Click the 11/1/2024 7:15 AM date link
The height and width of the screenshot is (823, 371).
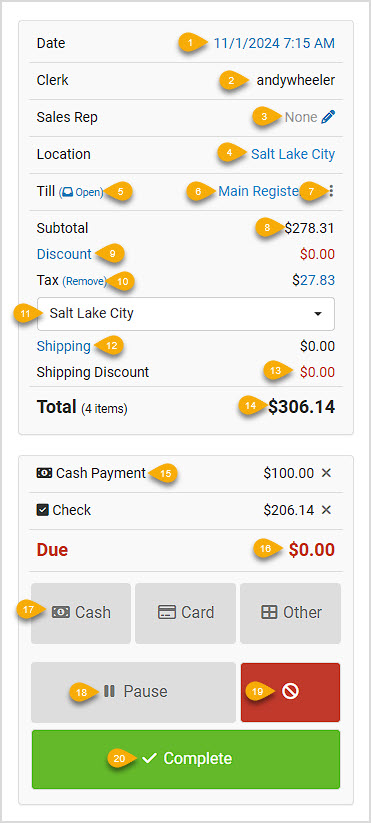[x=274, y=43]
